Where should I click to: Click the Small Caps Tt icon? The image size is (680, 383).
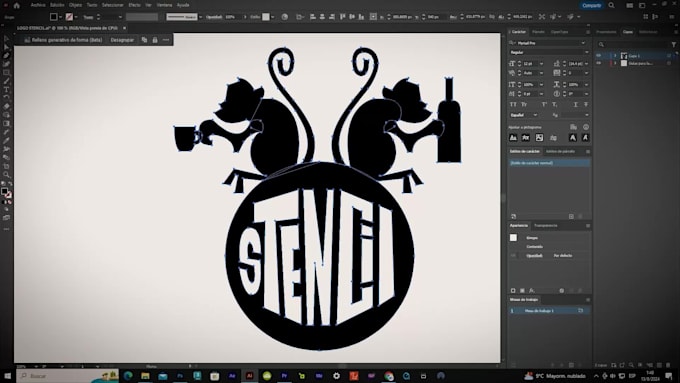[524, 105]
